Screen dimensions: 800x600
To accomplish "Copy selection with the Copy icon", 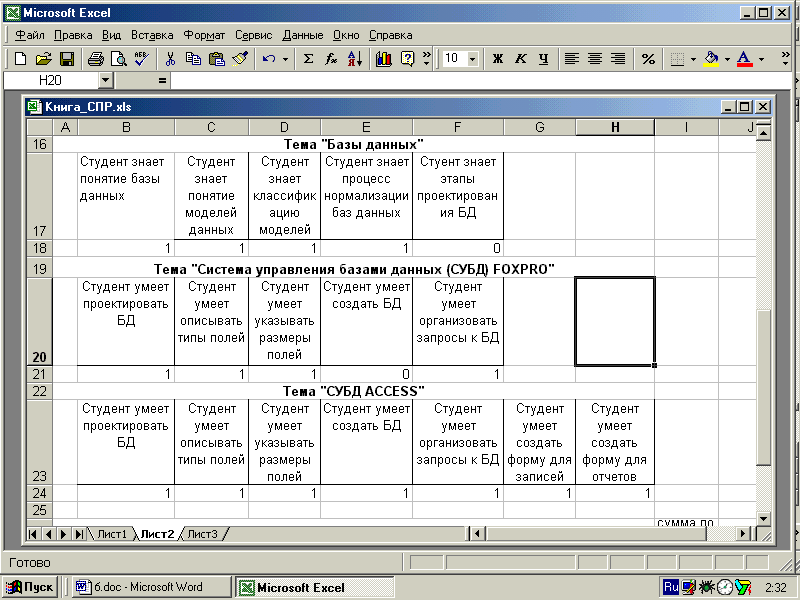I will [193, 59].
